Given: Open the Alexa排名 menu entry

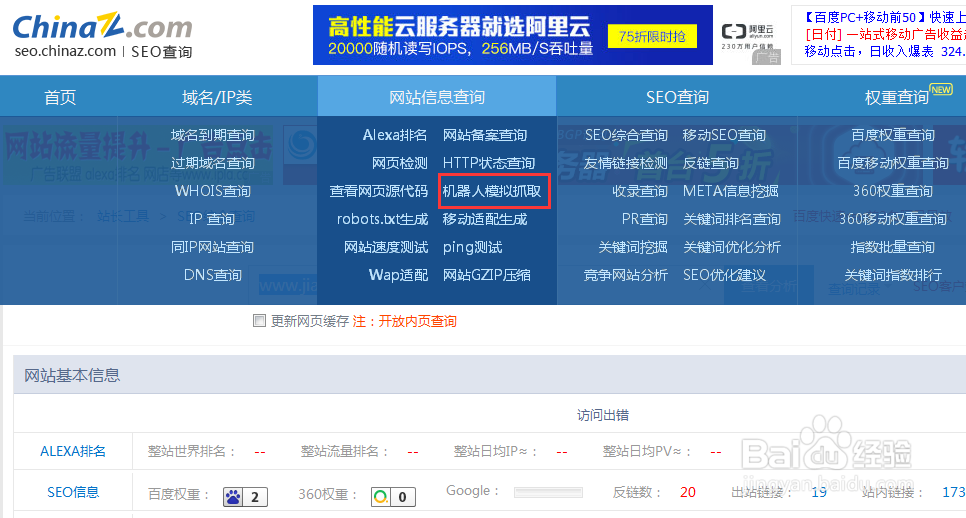Looking at the screenshot, I should 395,135.
